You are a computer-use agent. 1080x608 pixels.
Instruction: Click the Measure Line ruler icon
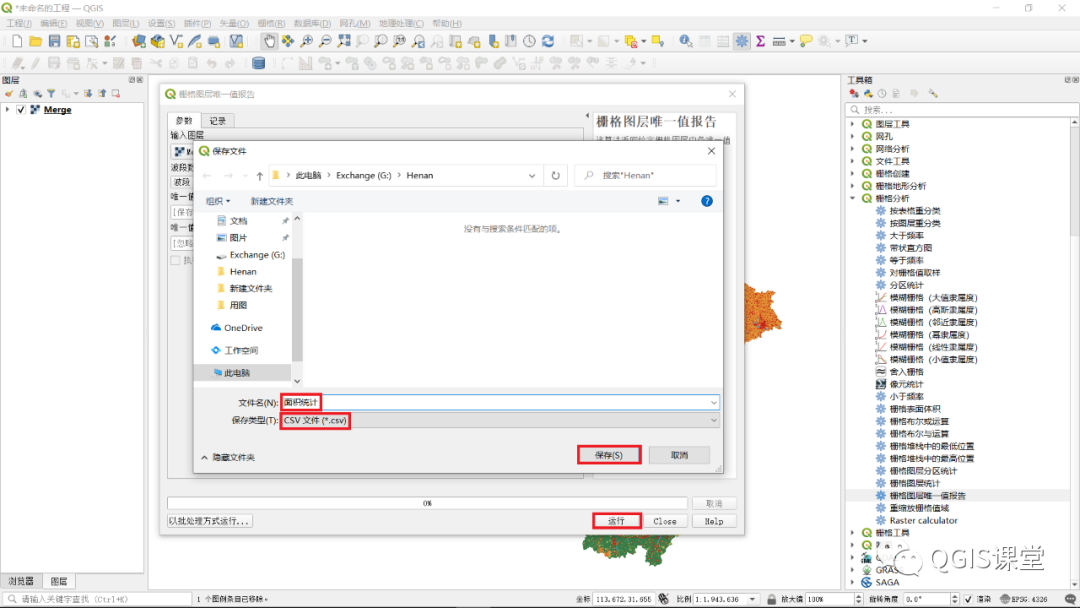[x=779, y=41]
